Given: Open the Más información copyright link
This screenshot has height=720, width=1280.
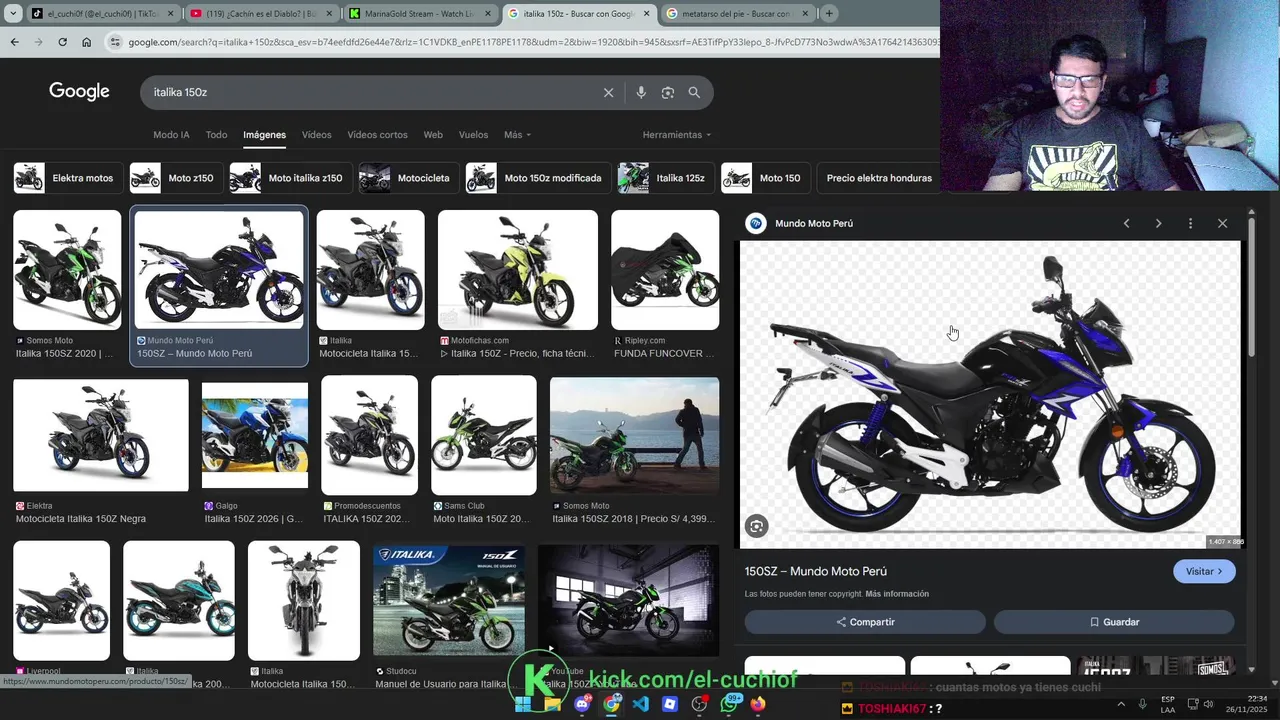Looking at the screenshot, I should pos(897,594).
